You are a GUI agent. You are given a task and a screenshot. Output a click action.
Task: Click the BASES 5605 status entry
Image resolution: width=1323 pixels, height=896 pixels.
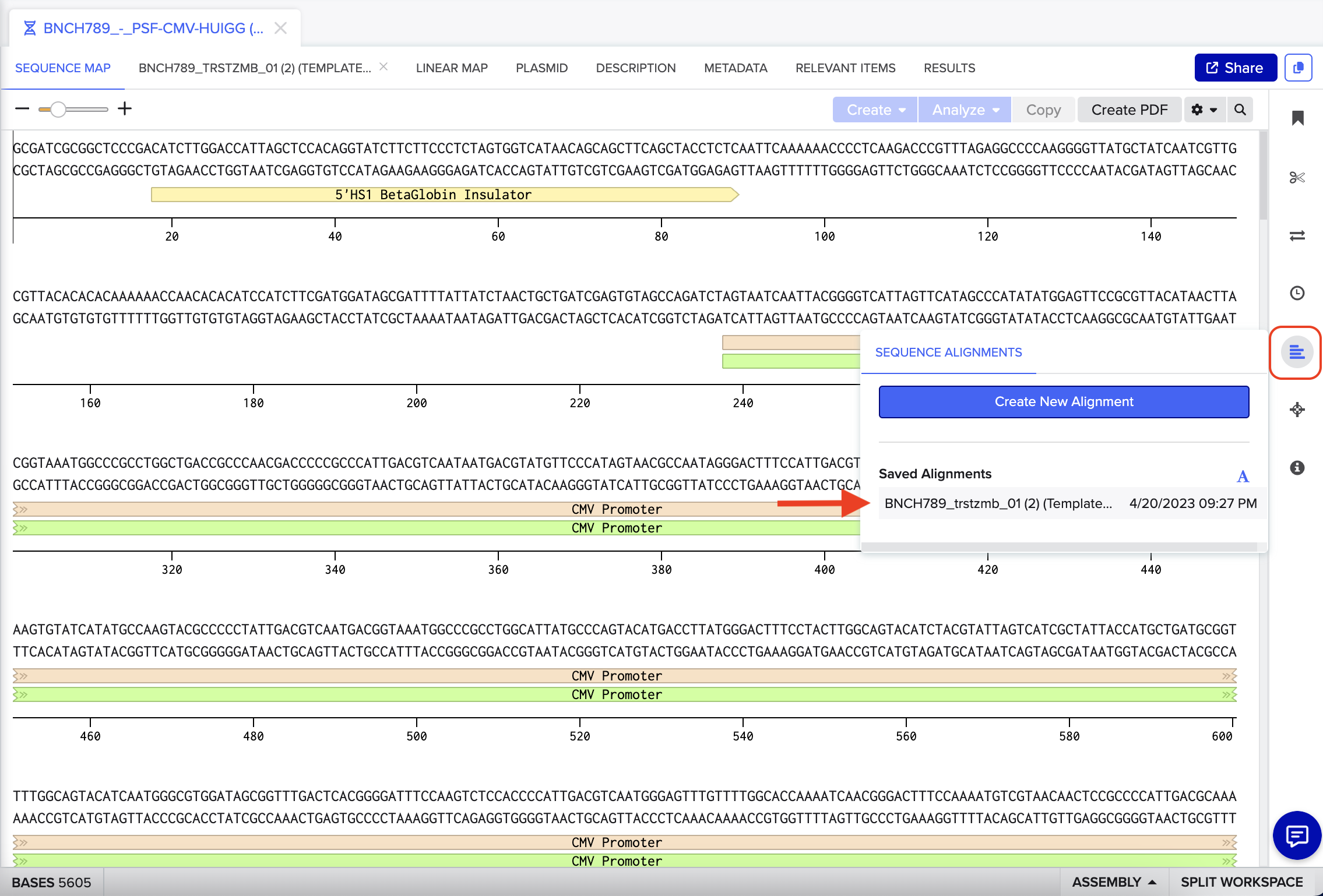pyautogui.click(x=51, y=882)
